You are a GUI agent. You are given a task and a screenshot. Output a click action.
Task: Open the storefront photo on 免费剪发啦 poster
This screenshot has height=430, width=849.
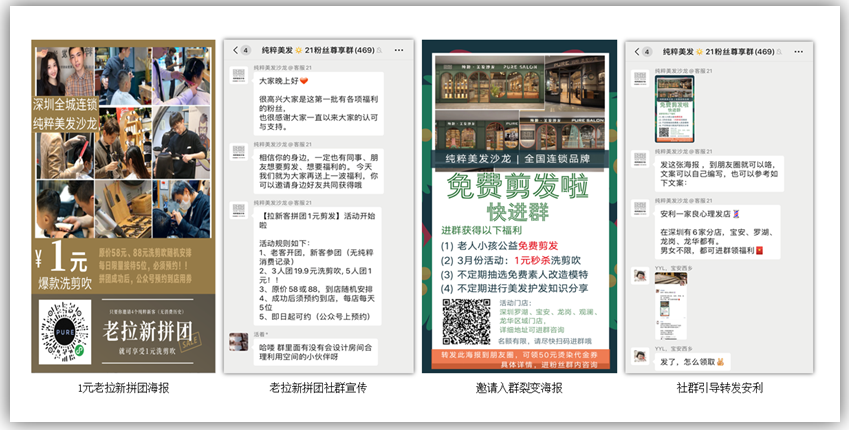click(520, 102)
